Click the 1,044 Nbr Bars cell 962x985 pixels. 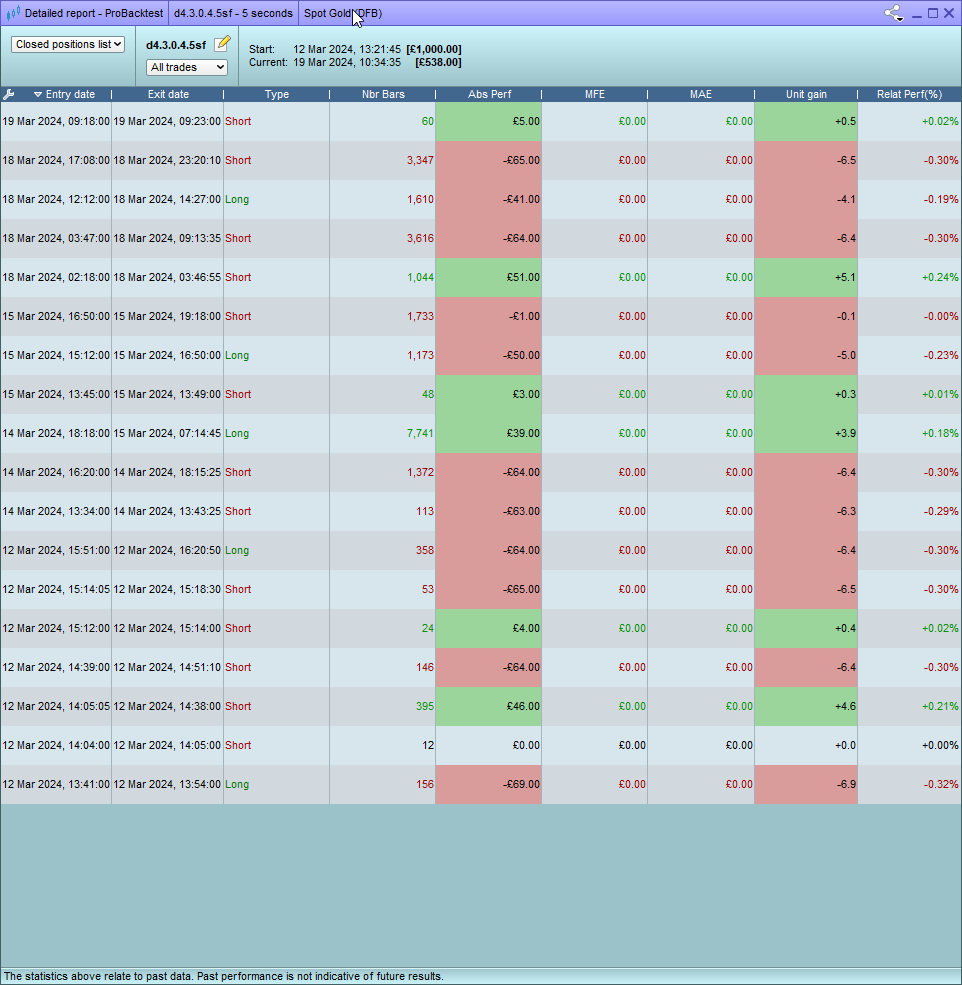point(382,277)
